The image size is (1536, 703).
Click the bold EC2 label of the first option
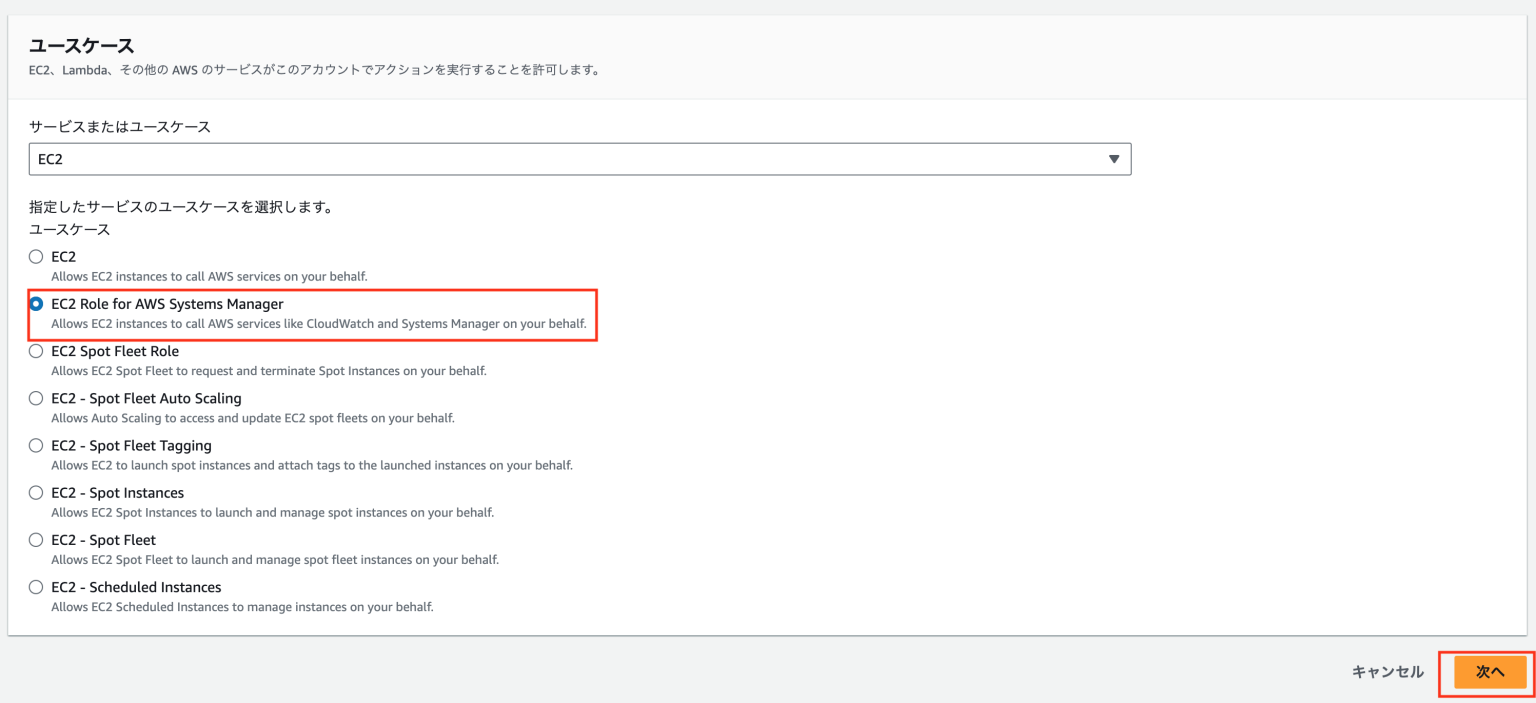[x=62, y=256]
